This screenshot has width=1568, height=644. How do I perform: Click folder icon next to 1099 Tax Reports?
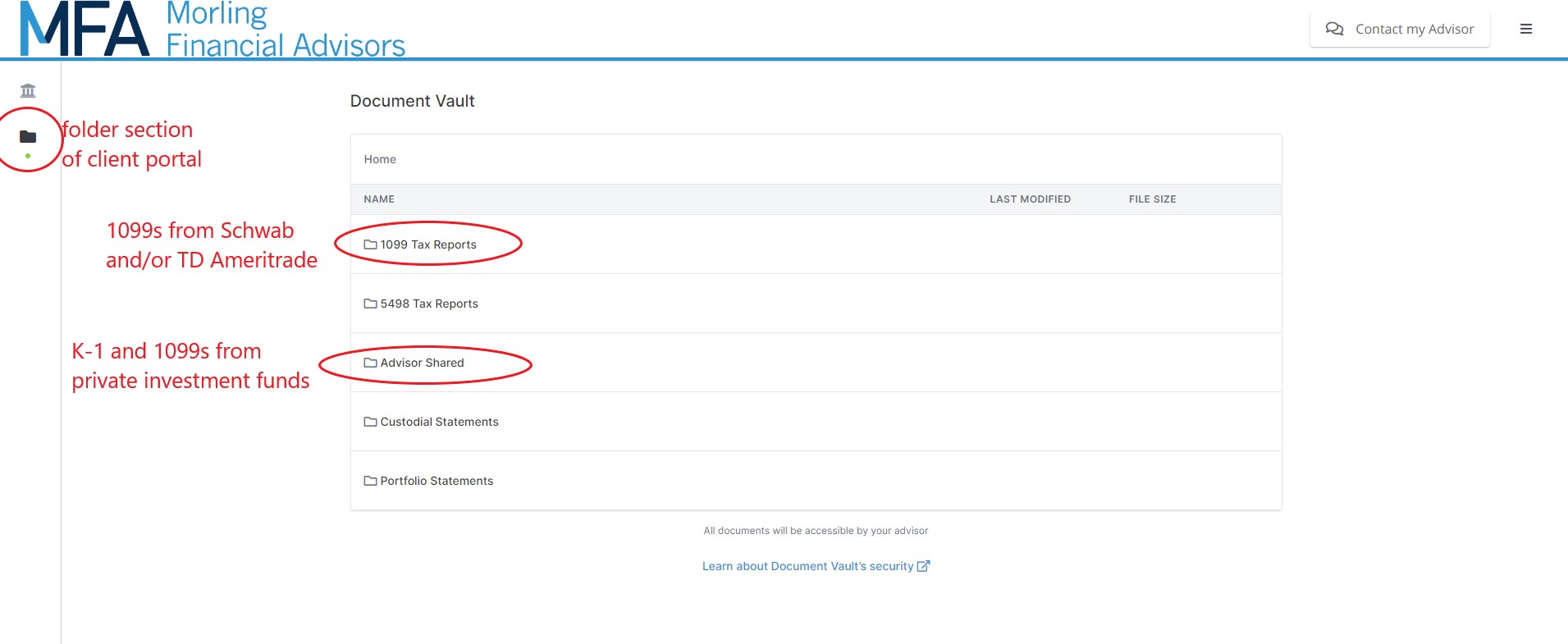click(x=370, y=244)
